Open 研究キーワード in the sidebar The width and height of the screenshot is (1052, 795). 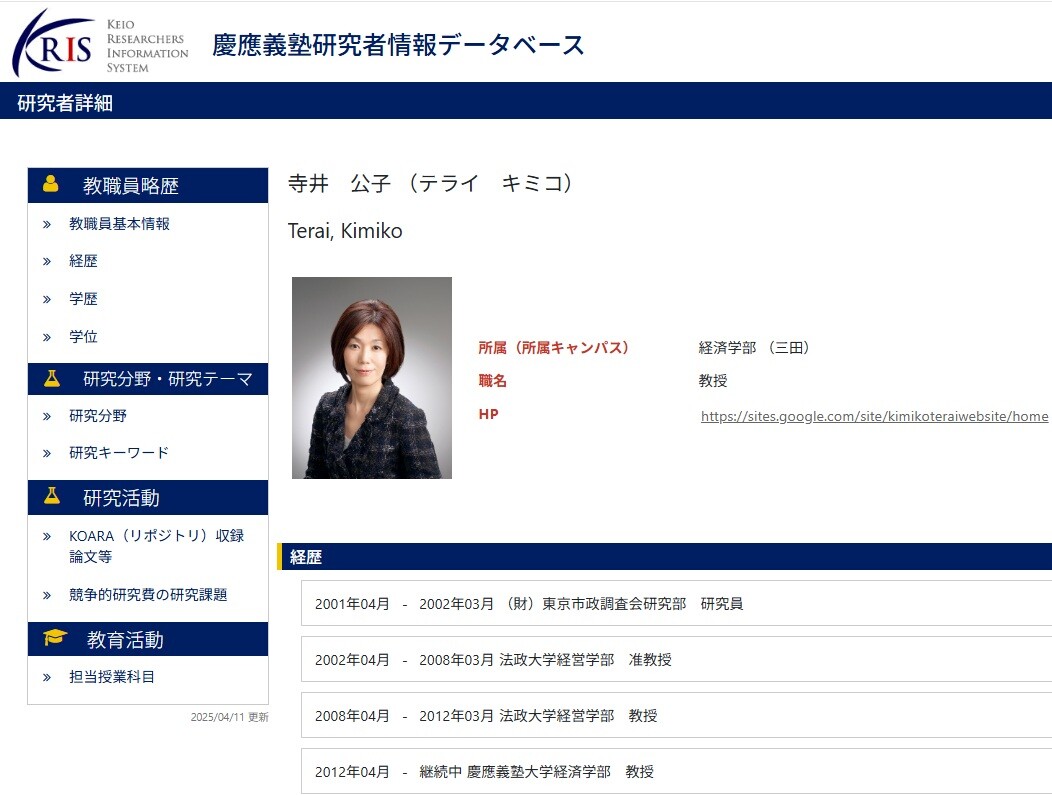tap(119, 453)
